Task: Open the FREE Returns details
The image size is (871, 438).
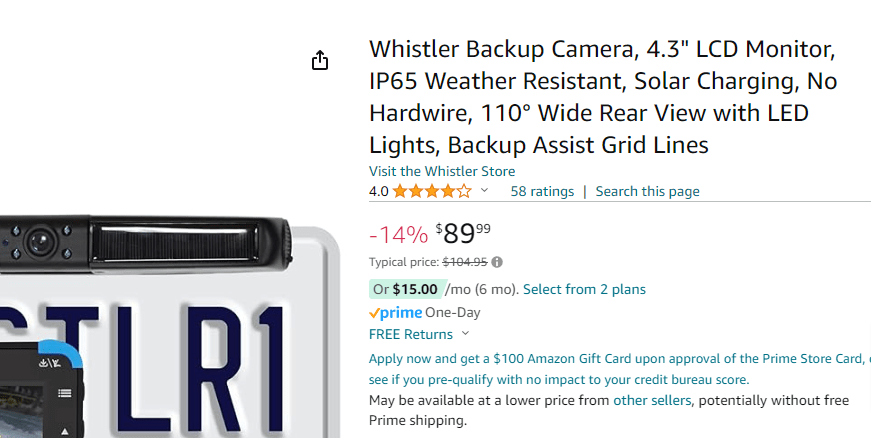Action: (410, 334)
